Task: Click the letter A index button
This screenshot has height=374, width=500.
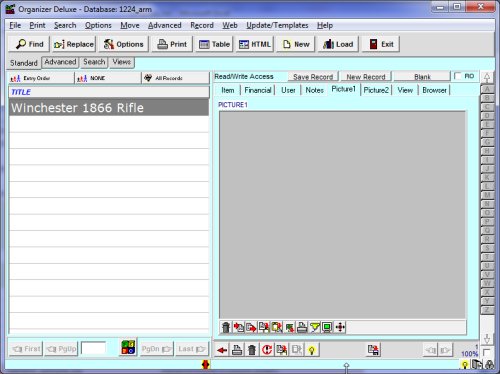Action: click(487, 89)
